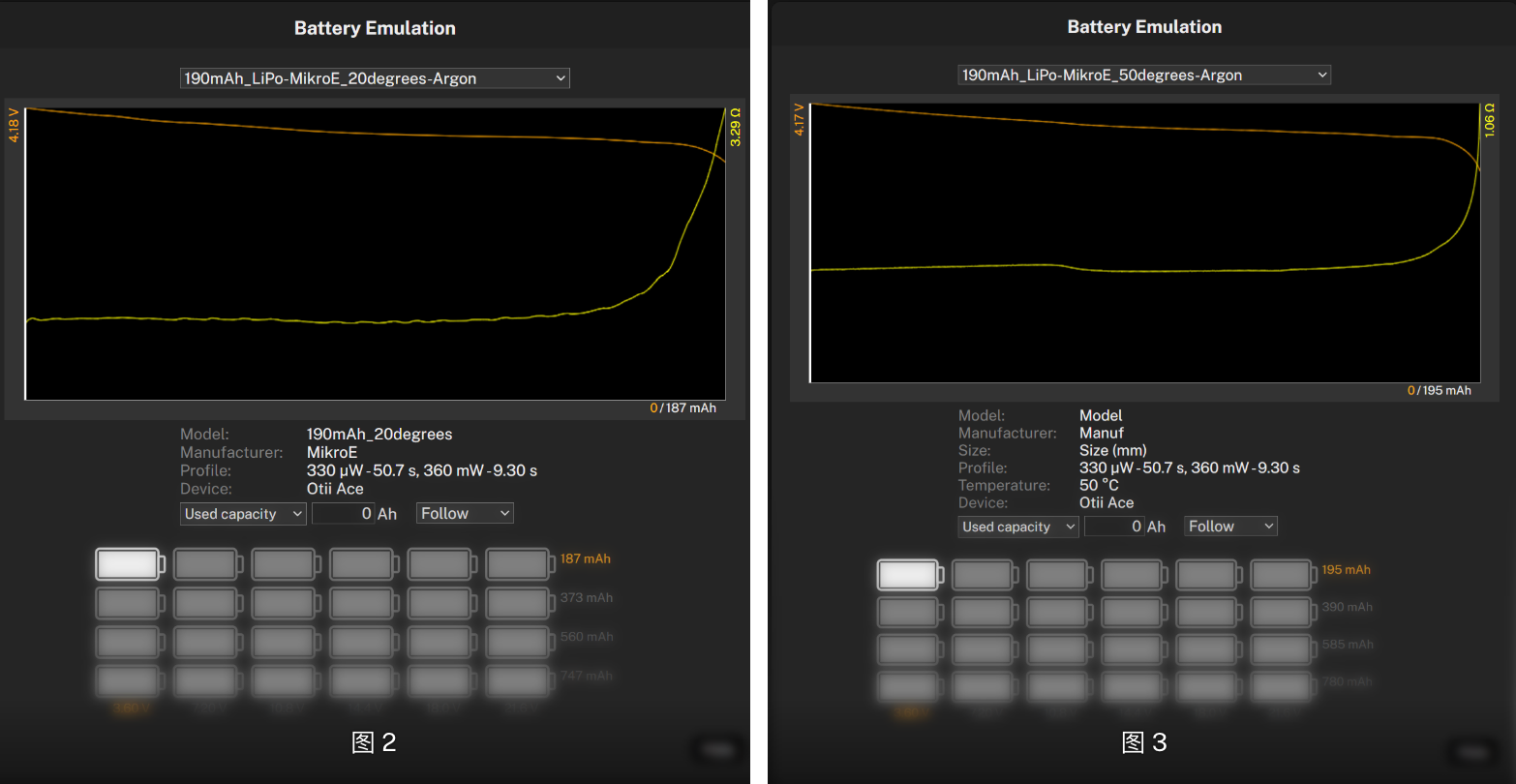Image resolution: width=1516 pixels, height=784 pixels.
Task: Click the Ah capacity input field in figure 3
Action: pyautogui.click(x=1114, y=527)
